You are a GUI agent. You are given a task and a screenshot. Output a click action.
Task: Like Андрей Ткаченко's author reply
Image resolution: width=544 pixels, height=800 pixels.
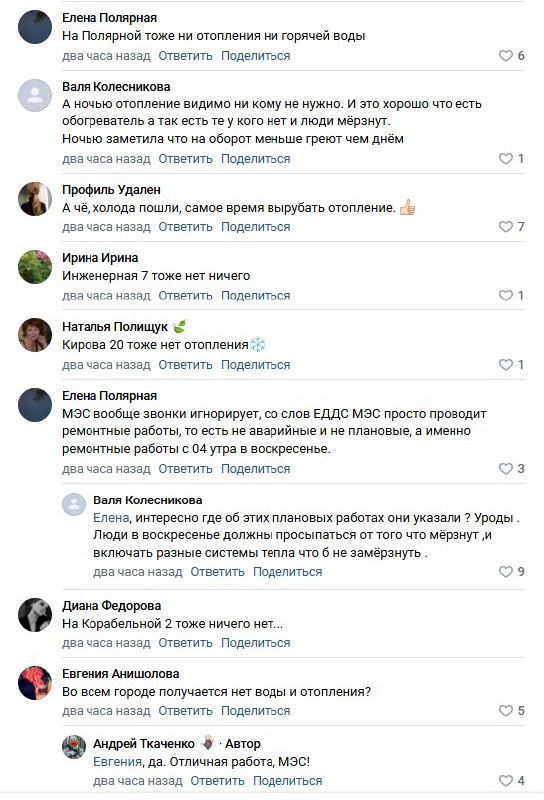click(x=511, y=781)
